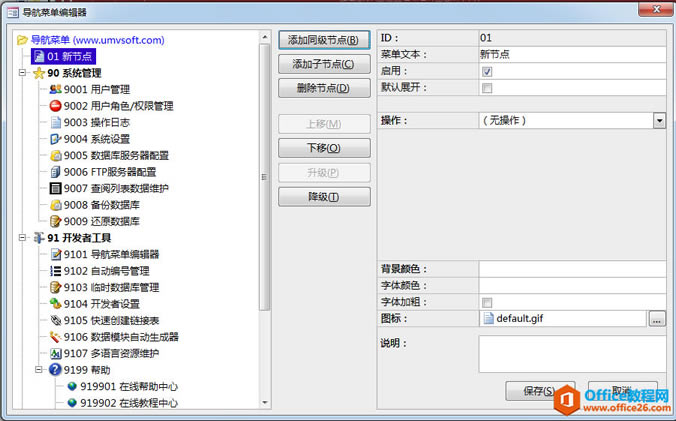Click the wand icon of 9106 数据模块自动生成器
Screen dimensions: 676x421
point(56,337)
